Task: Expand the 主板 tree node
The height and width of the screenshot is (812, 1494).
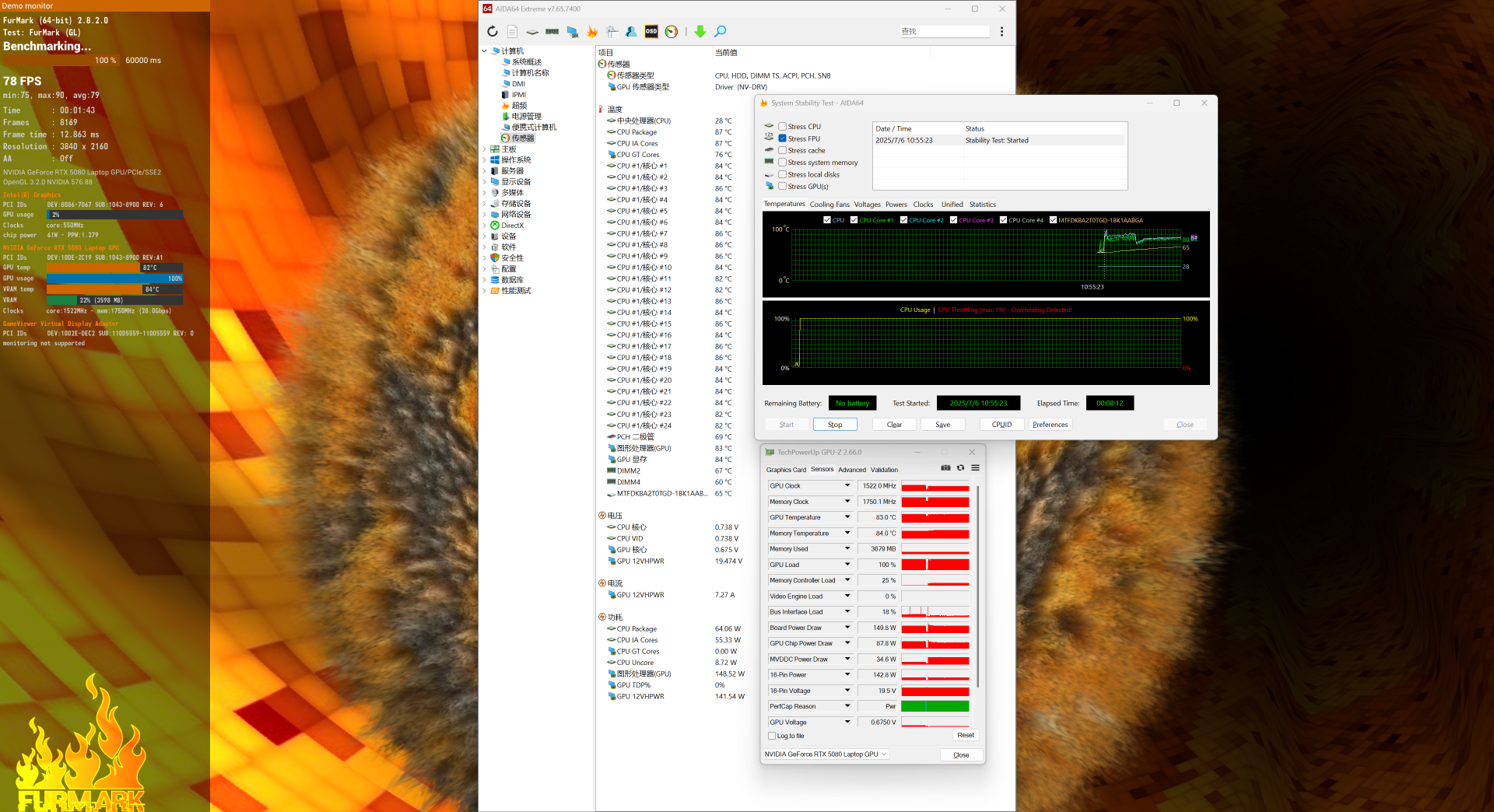Action: click(x=484, y=149)
